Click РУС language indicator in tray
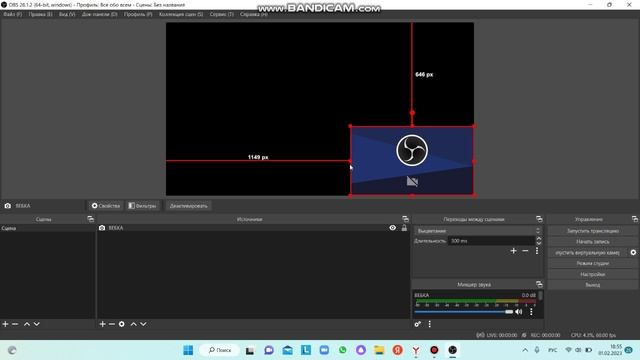The image size is (640, 360). (553, 350)
